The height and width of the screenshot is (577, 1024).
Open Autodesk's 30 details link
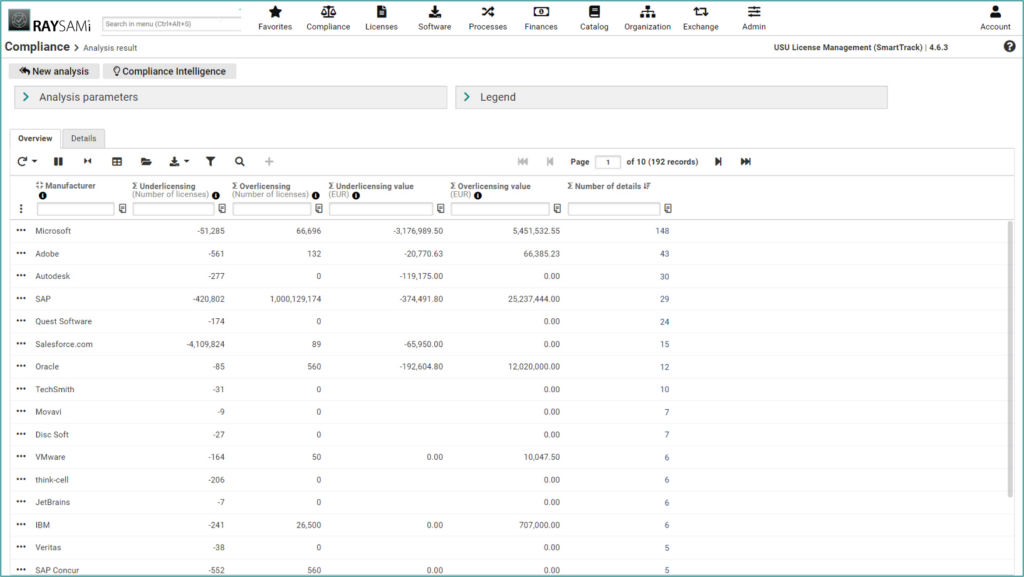(664, 277)
